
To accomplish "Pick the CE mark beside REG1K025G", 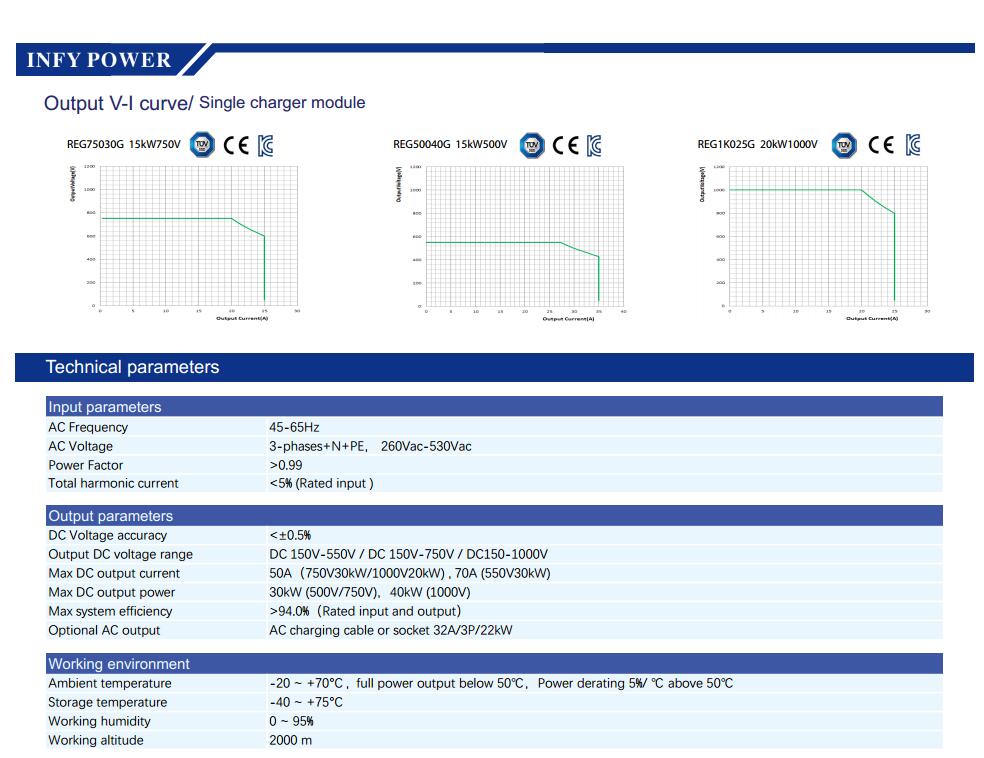I will [x=881, y=145].
